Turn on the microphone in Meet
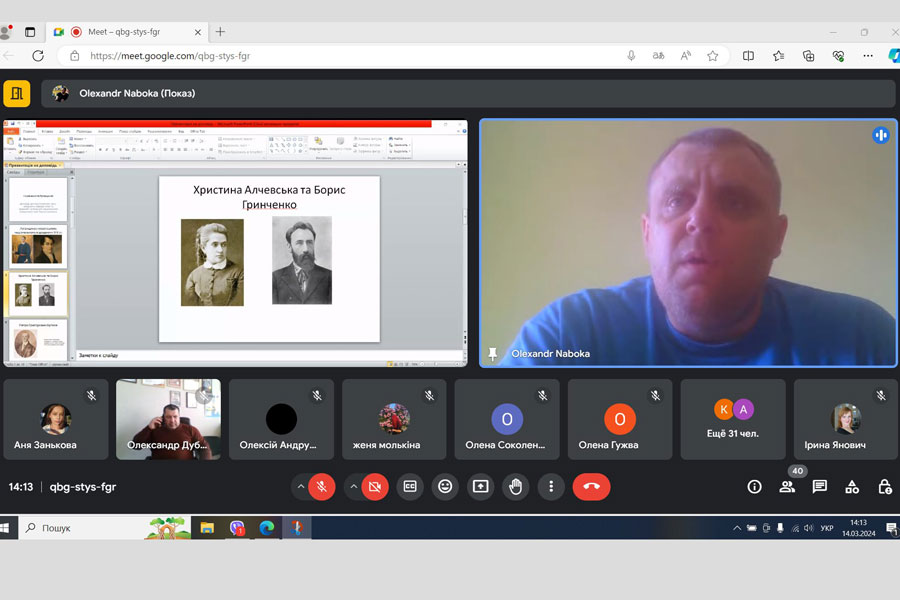 coord(321,487)
